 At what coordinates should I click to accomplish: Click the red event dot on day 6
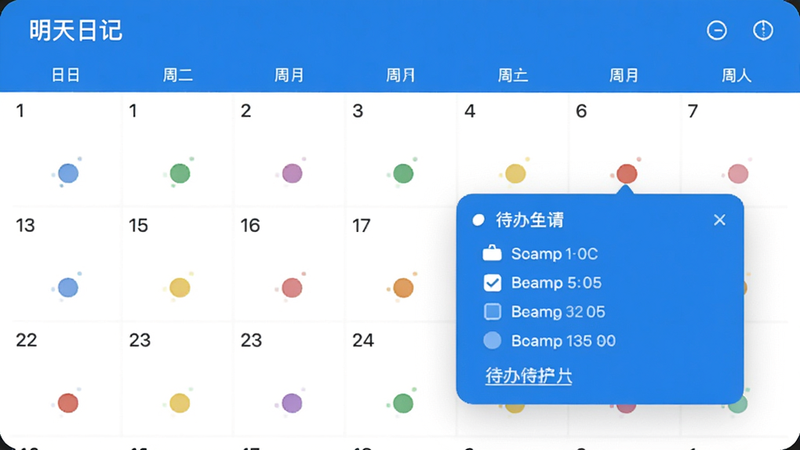(627, 173)
